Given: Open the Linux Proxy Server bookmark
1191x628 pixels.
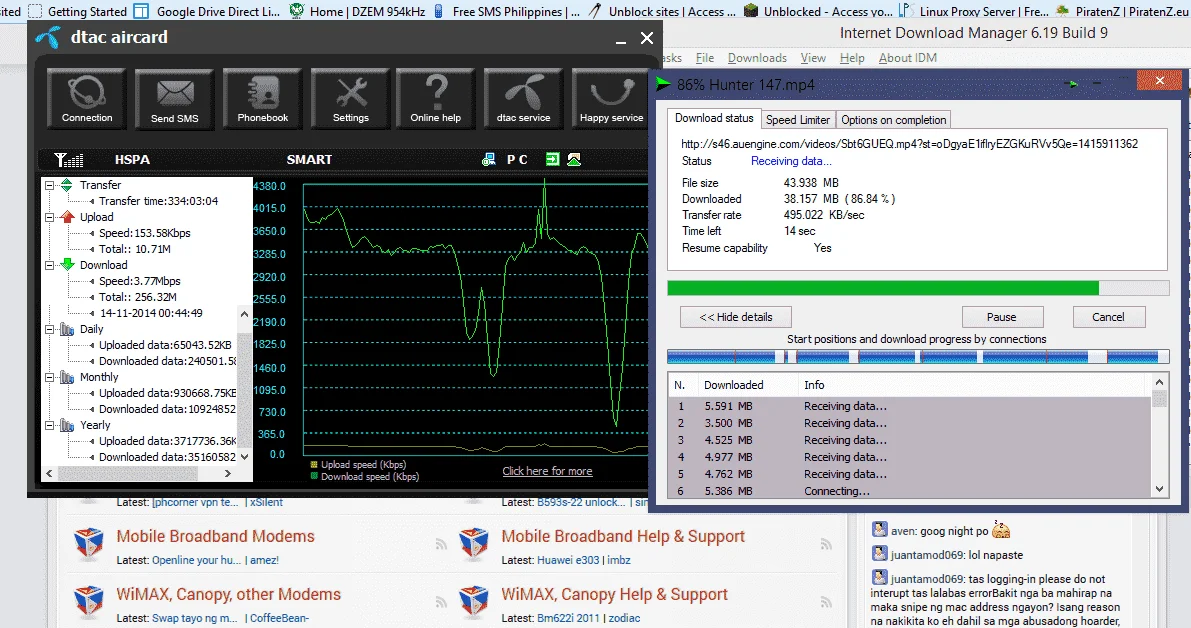Looking at the screenshot, I should click(973, 11).
